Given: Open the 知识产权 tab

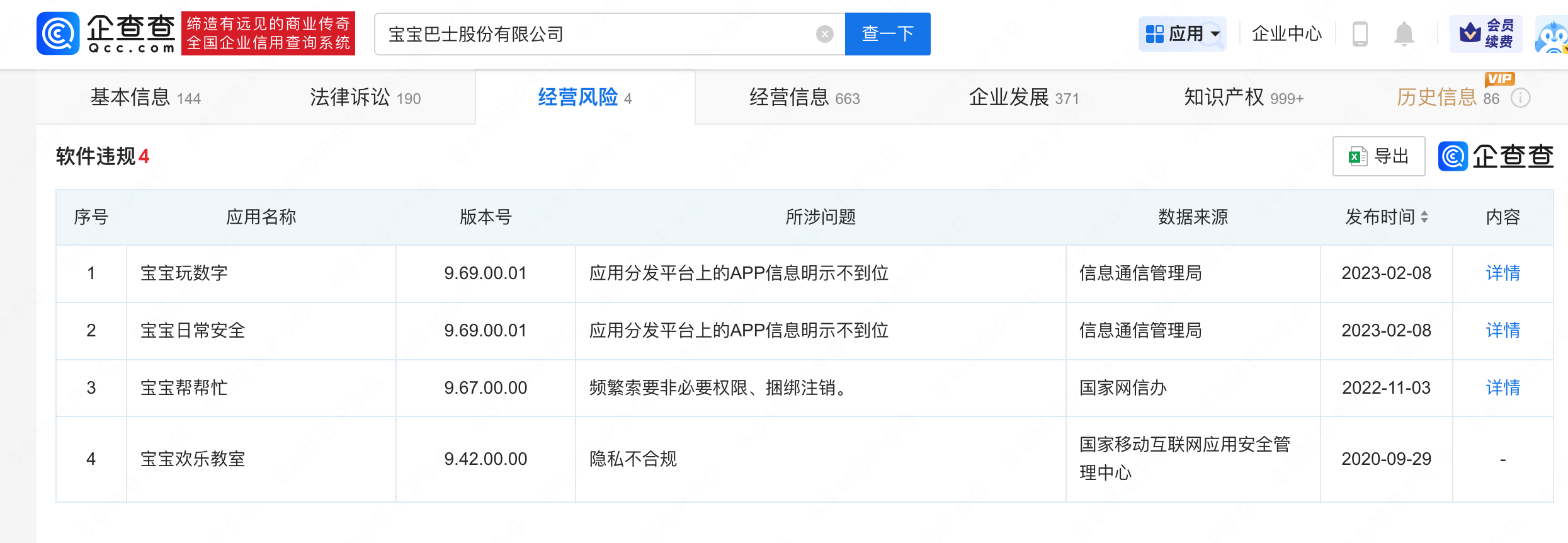Looking at the screenshot, I should 1243,98.
